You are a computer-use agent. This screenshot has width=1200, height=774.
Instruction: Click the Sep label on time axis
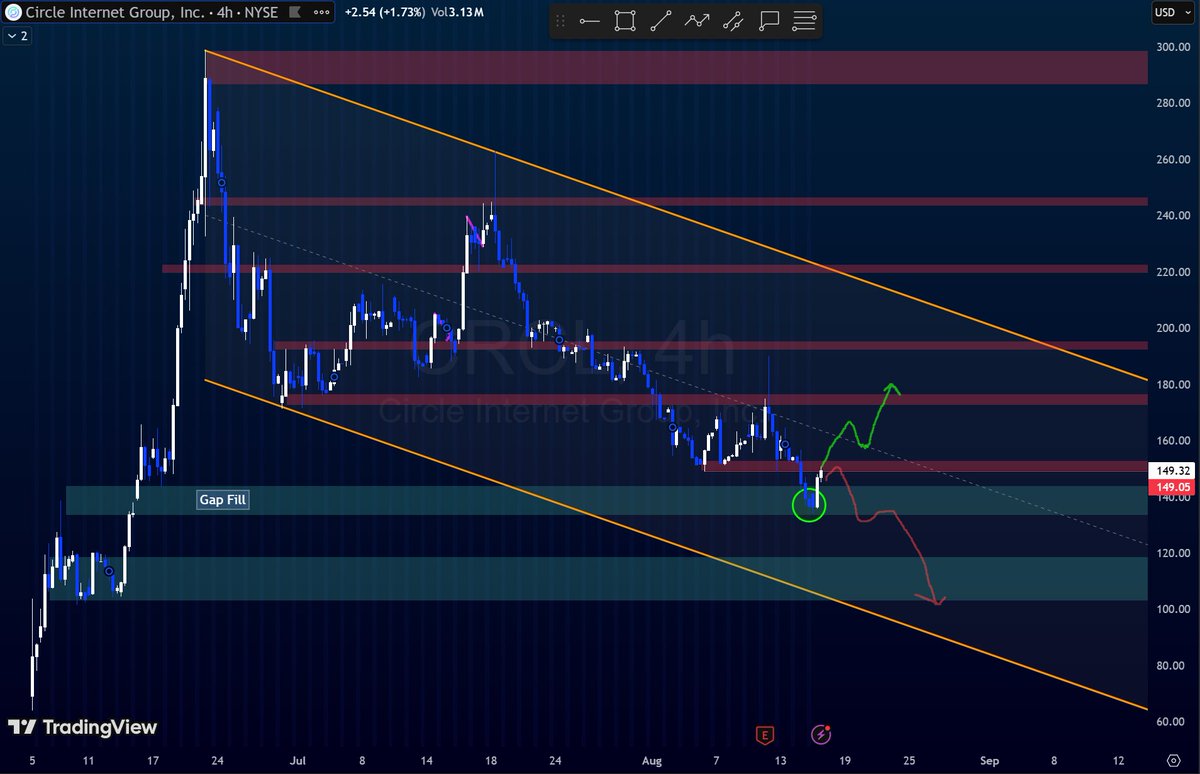988,759
